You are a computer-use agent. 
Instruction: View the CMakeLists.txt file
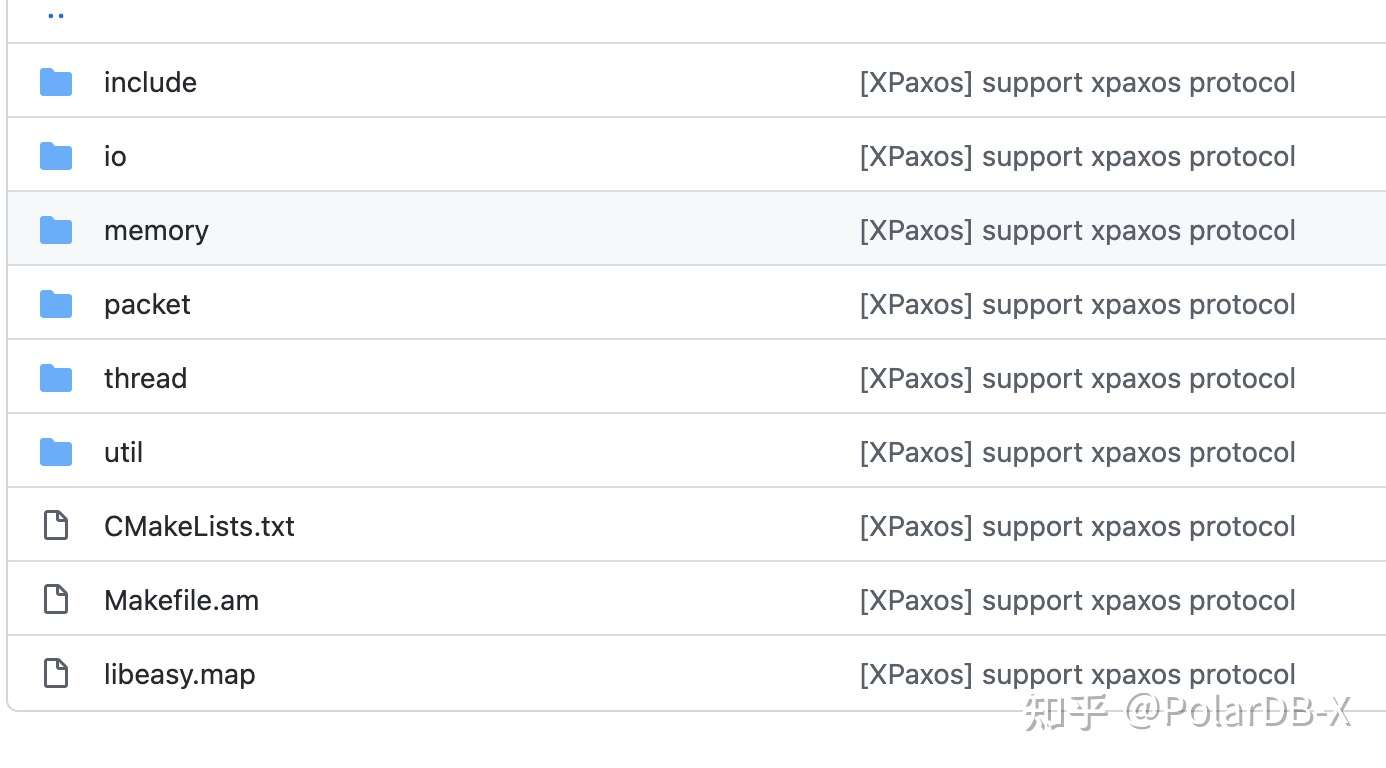[x=199, y=526]
